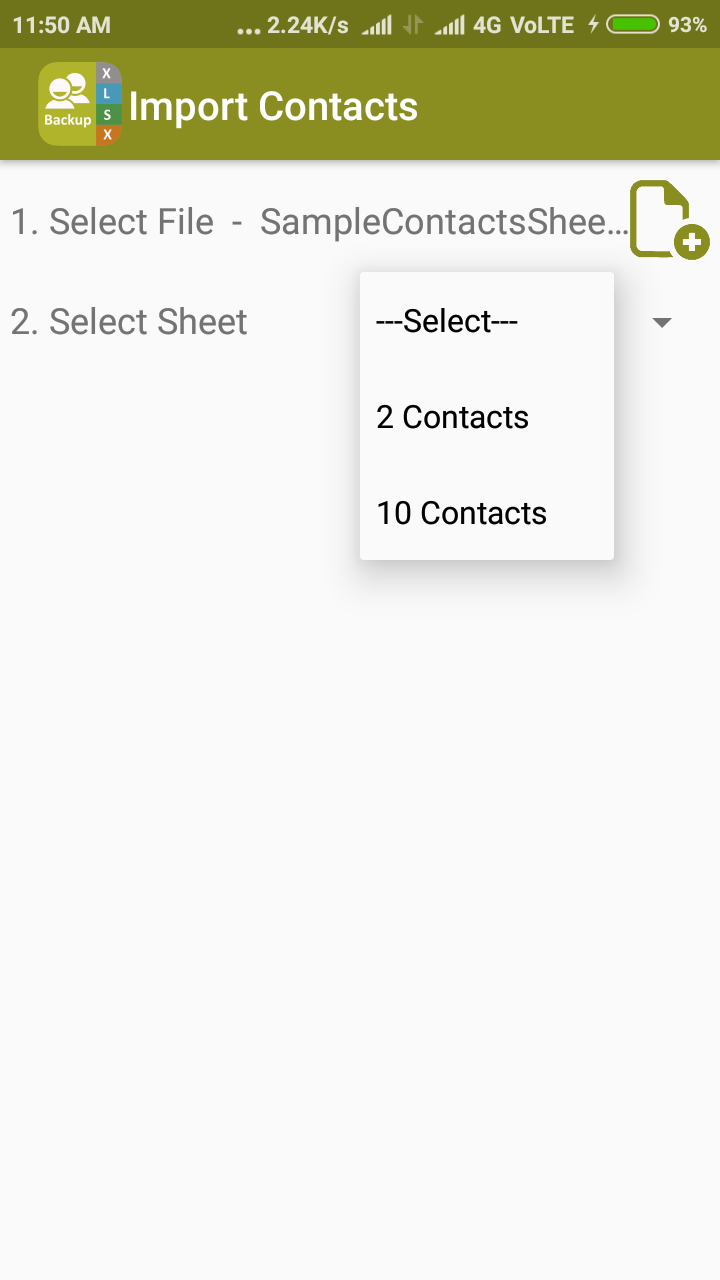720x1280 pixels.
Task: Tap the status bar clock showing 11:50 AM
Action: [x=62, y=25]
